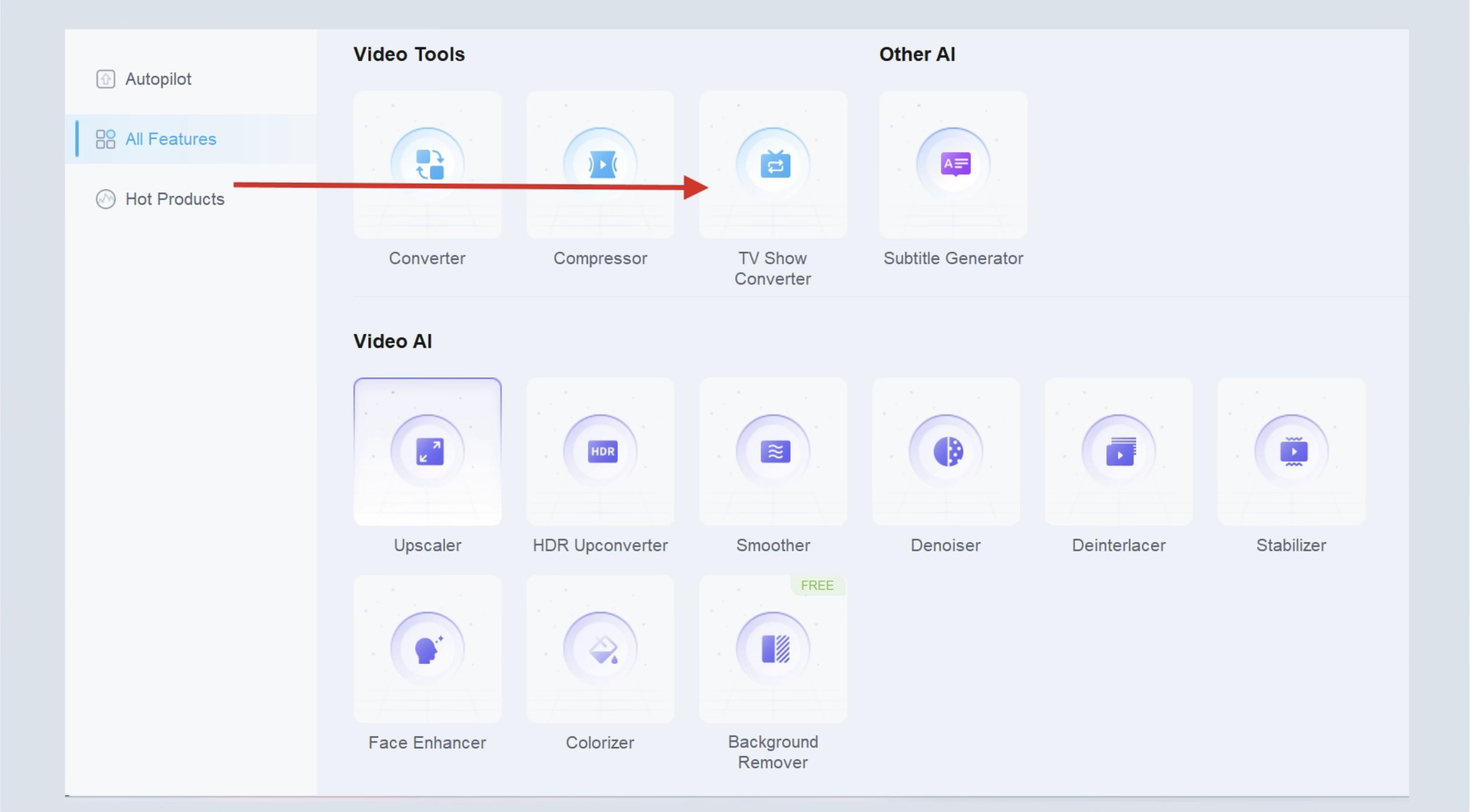
Task: Launch the Denoiser icon
Action: (947, 451)
